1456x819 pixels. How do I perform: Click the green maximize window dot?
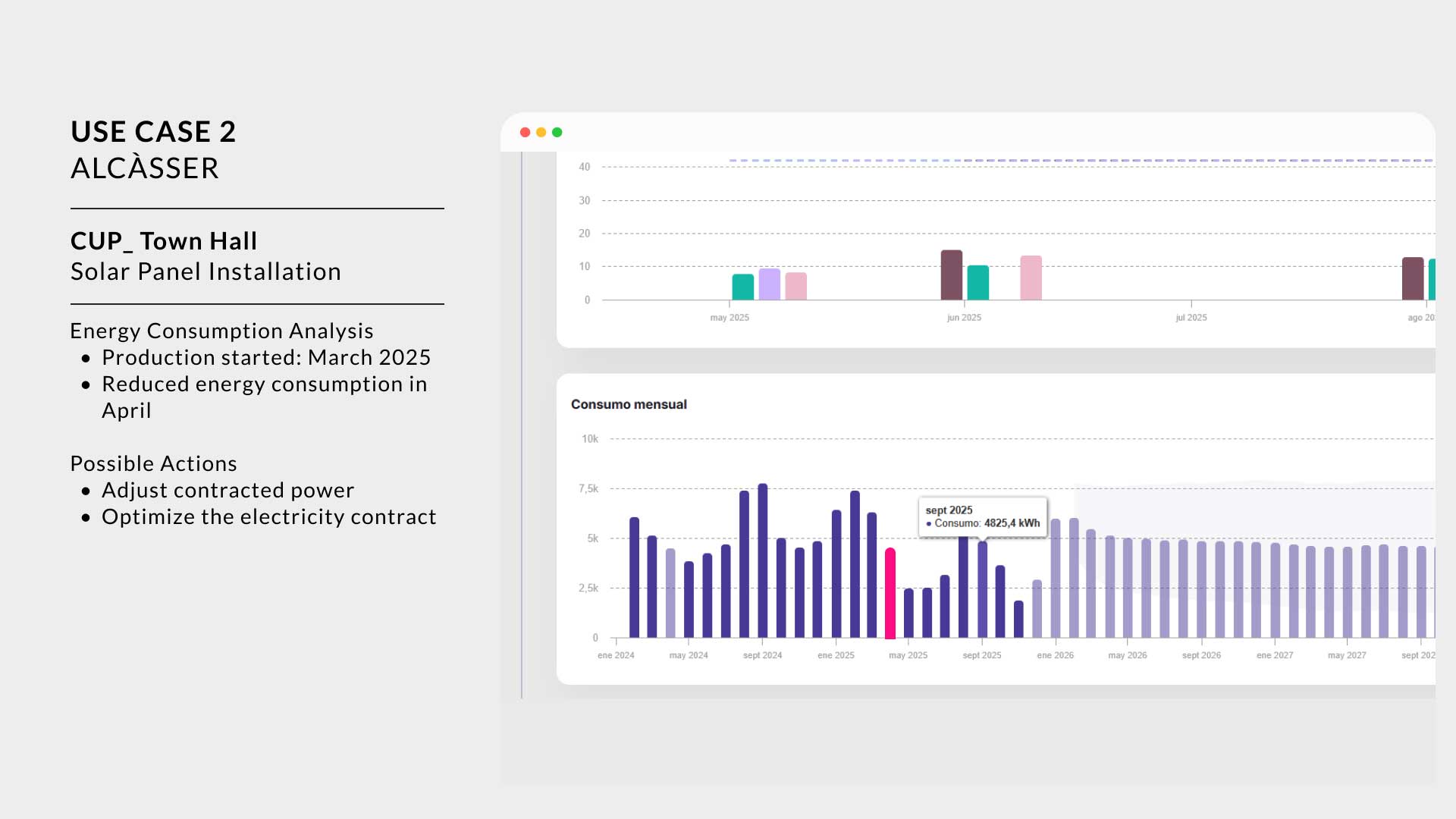point(557,132)
